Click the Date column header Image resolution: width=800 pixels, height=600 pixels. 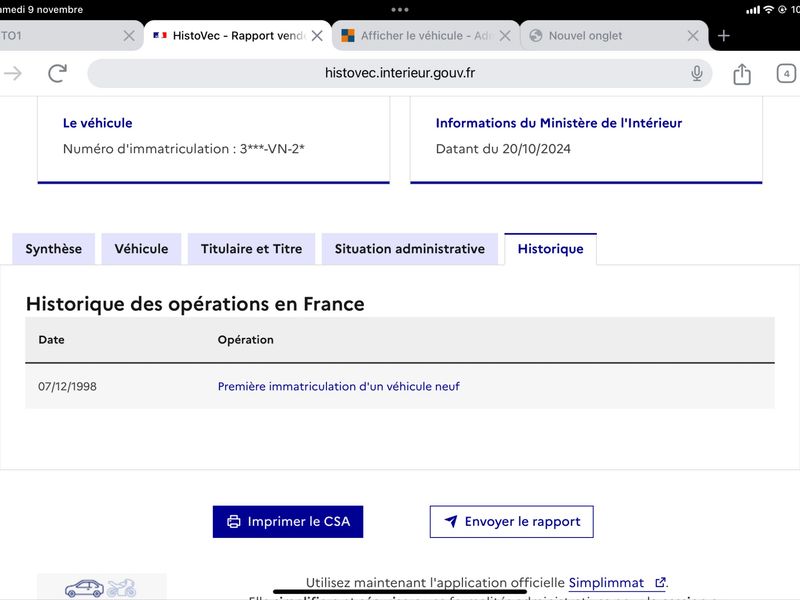pyautogui.click(x=52, y=340)
